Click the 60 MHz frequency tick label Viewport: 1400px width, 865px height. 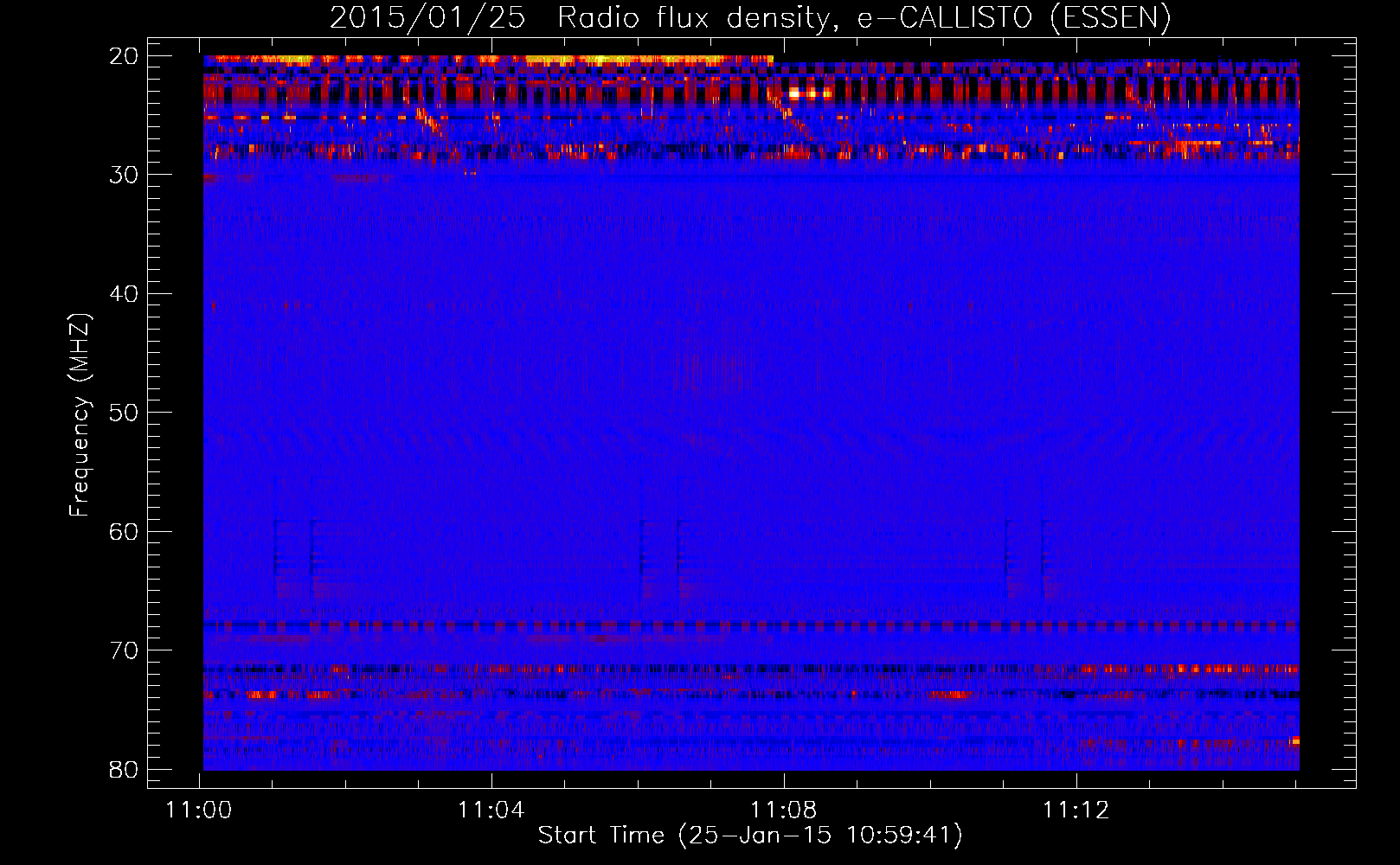(125, 532)
